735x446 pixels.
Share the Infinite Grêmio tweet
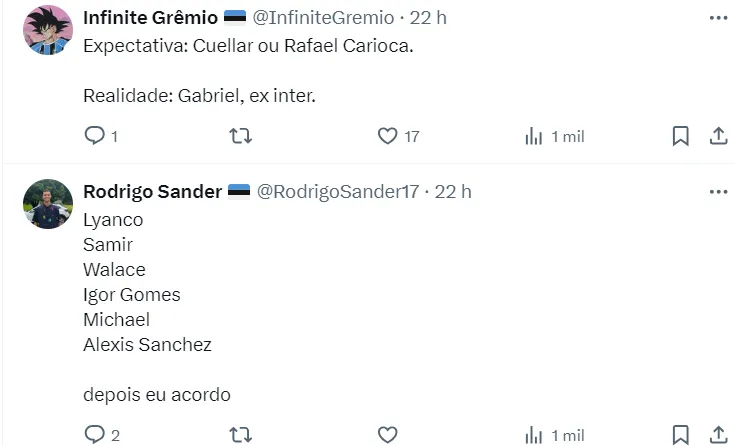[718, 136]
